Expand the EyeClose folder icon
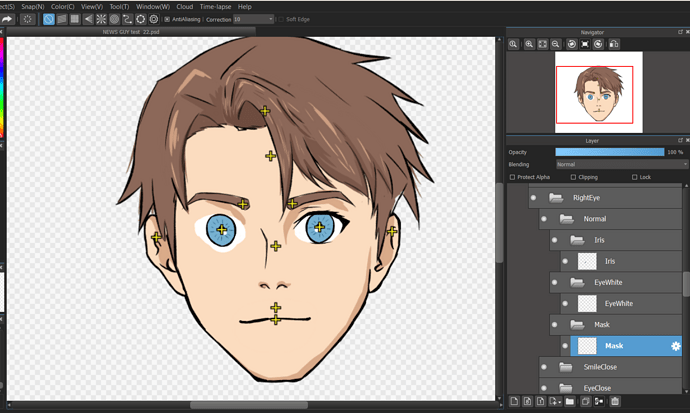 (x=565, y=388)
